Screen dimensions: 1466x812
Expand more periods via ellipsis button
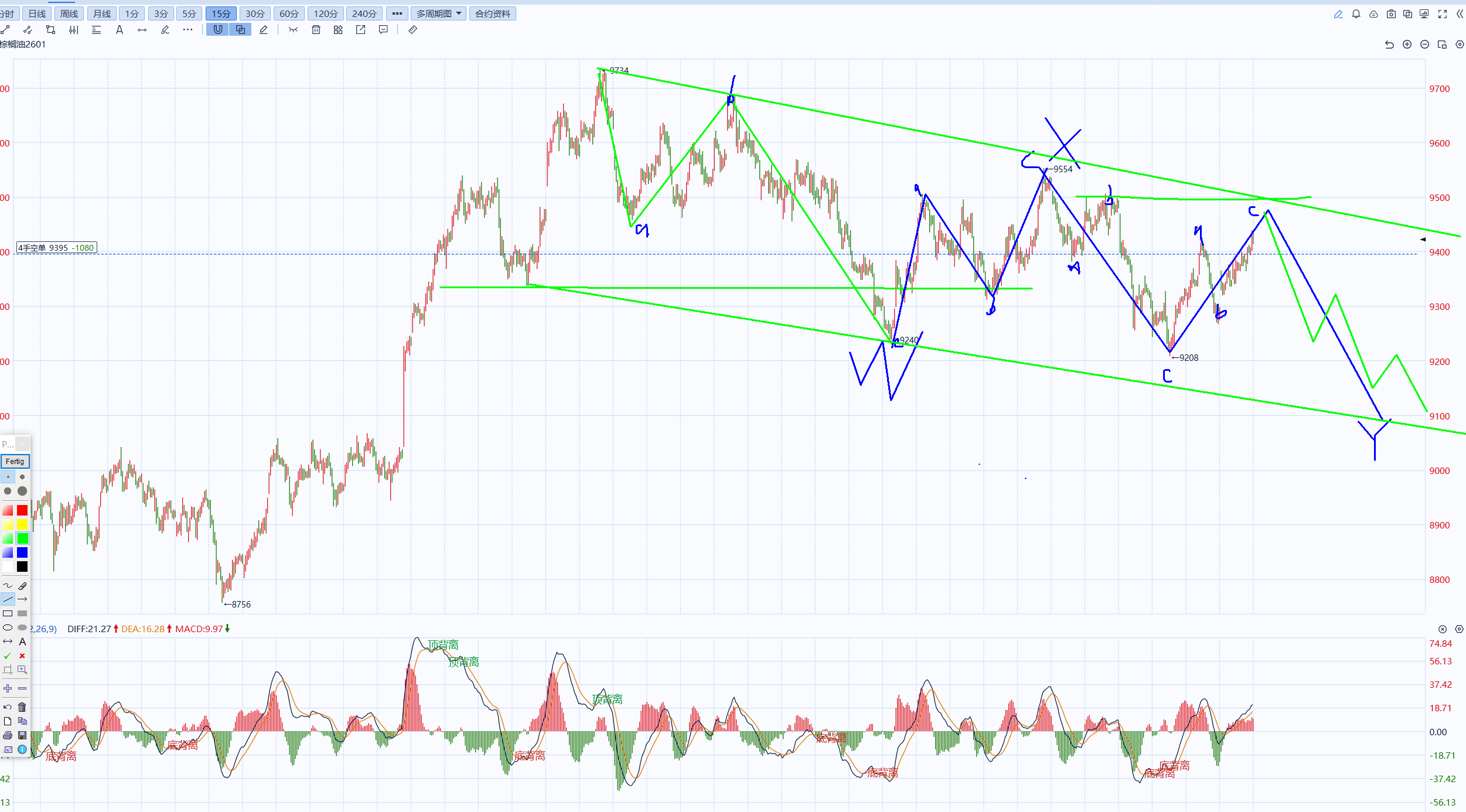point(397,13)
